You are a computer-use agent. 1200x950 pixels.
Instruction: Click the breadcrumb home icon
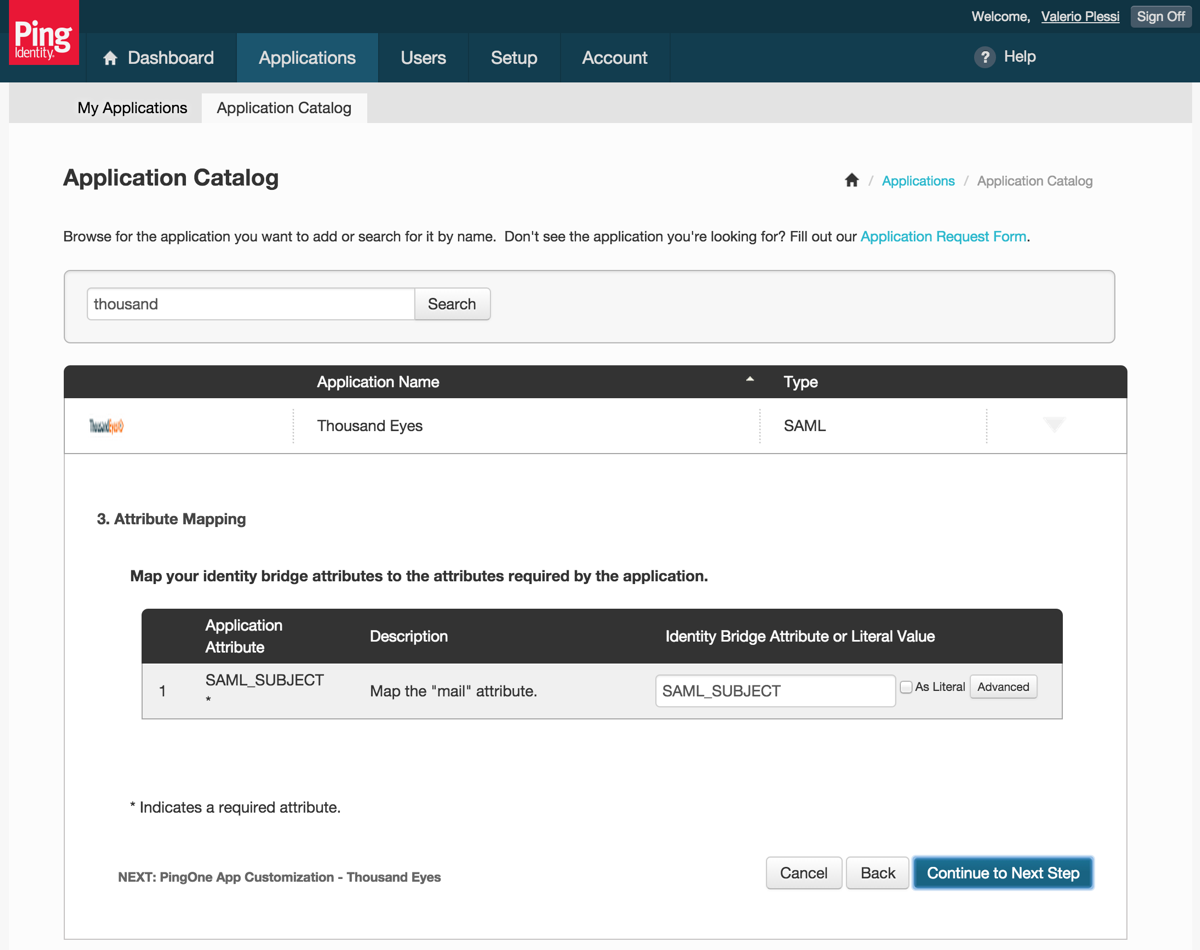[852, 181]
